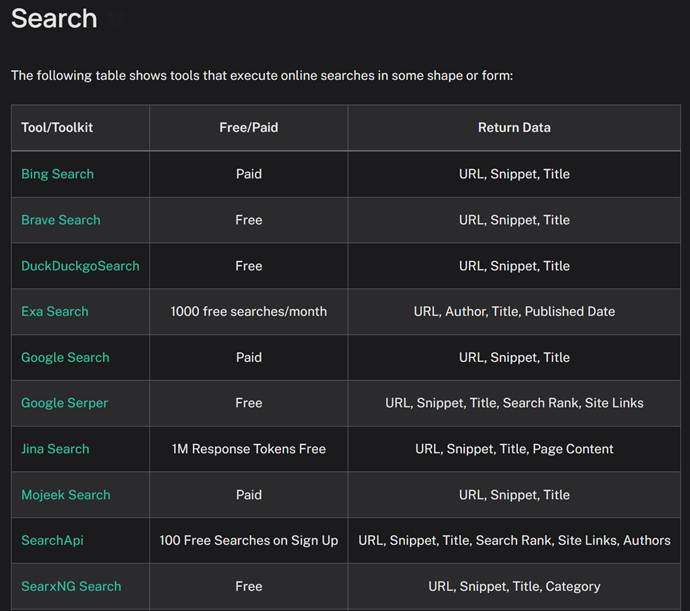
Task: Open the Google Serper link
Action: 64,403
